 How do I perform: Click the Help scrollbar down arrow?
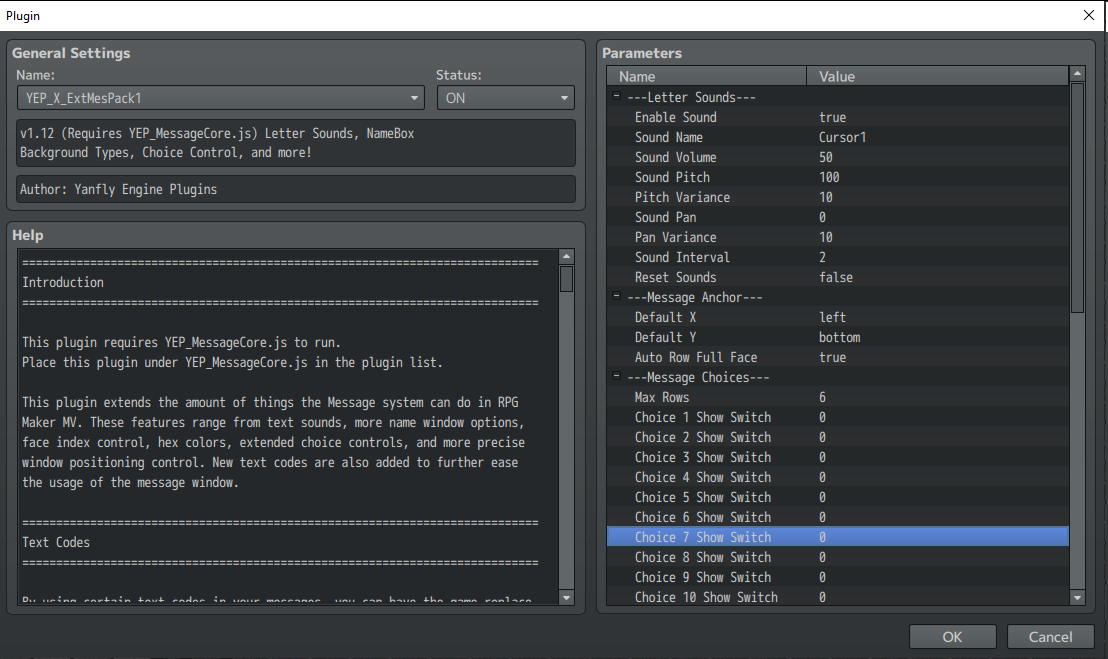click(566, 598)
